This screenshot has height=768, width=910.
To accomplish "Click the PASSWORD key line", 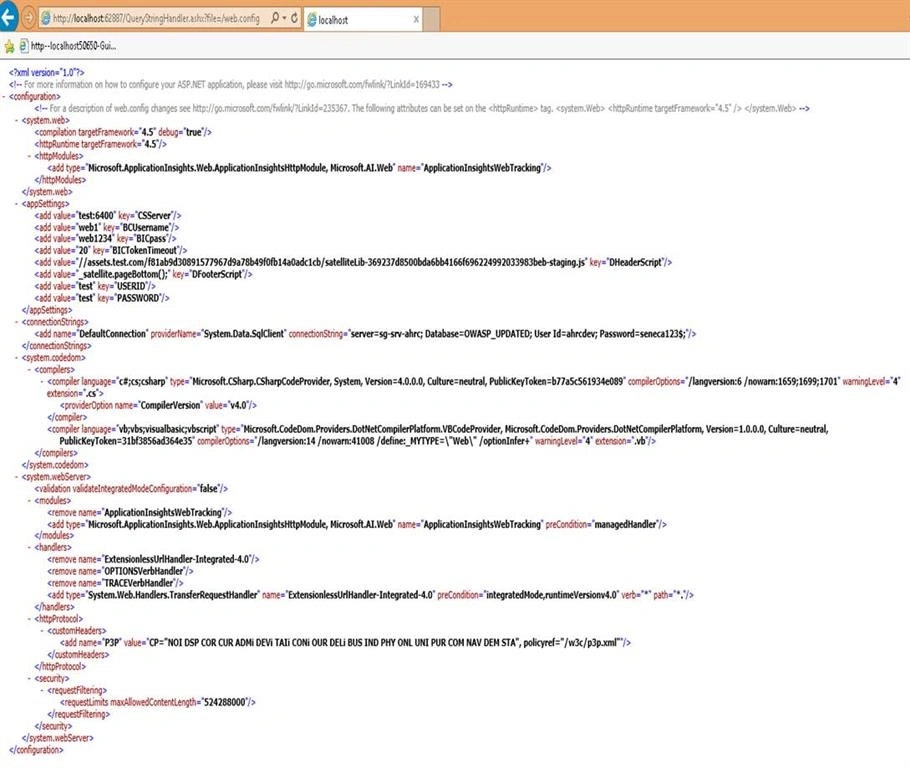I will pos(102,298).
